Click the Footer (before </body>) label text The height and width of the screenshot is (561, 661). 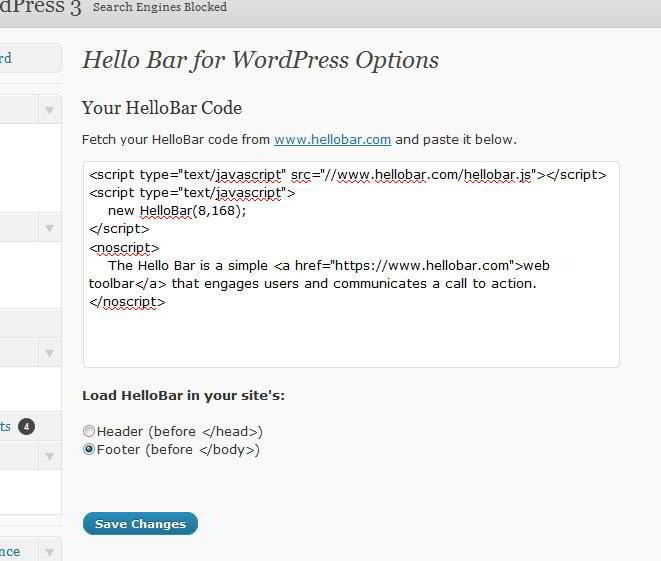tap(178, 450)
